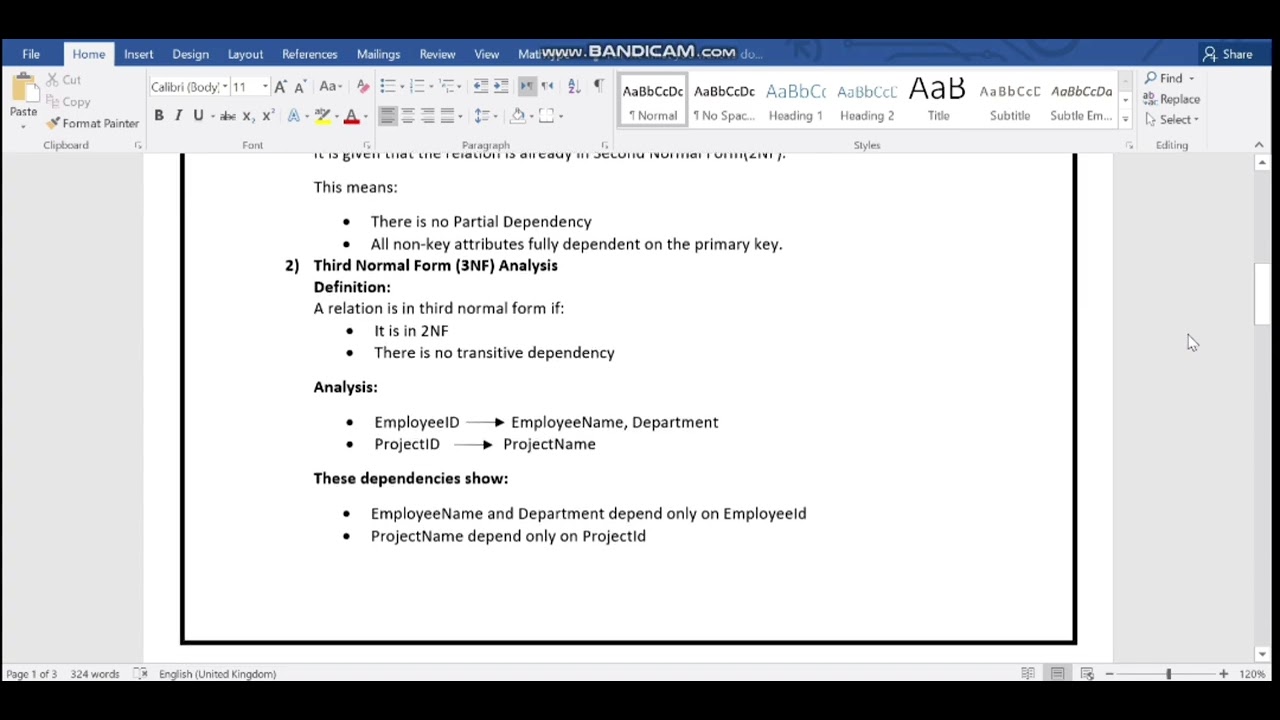Switch to the References tab
1280x720 pixels.
[310, 54]
